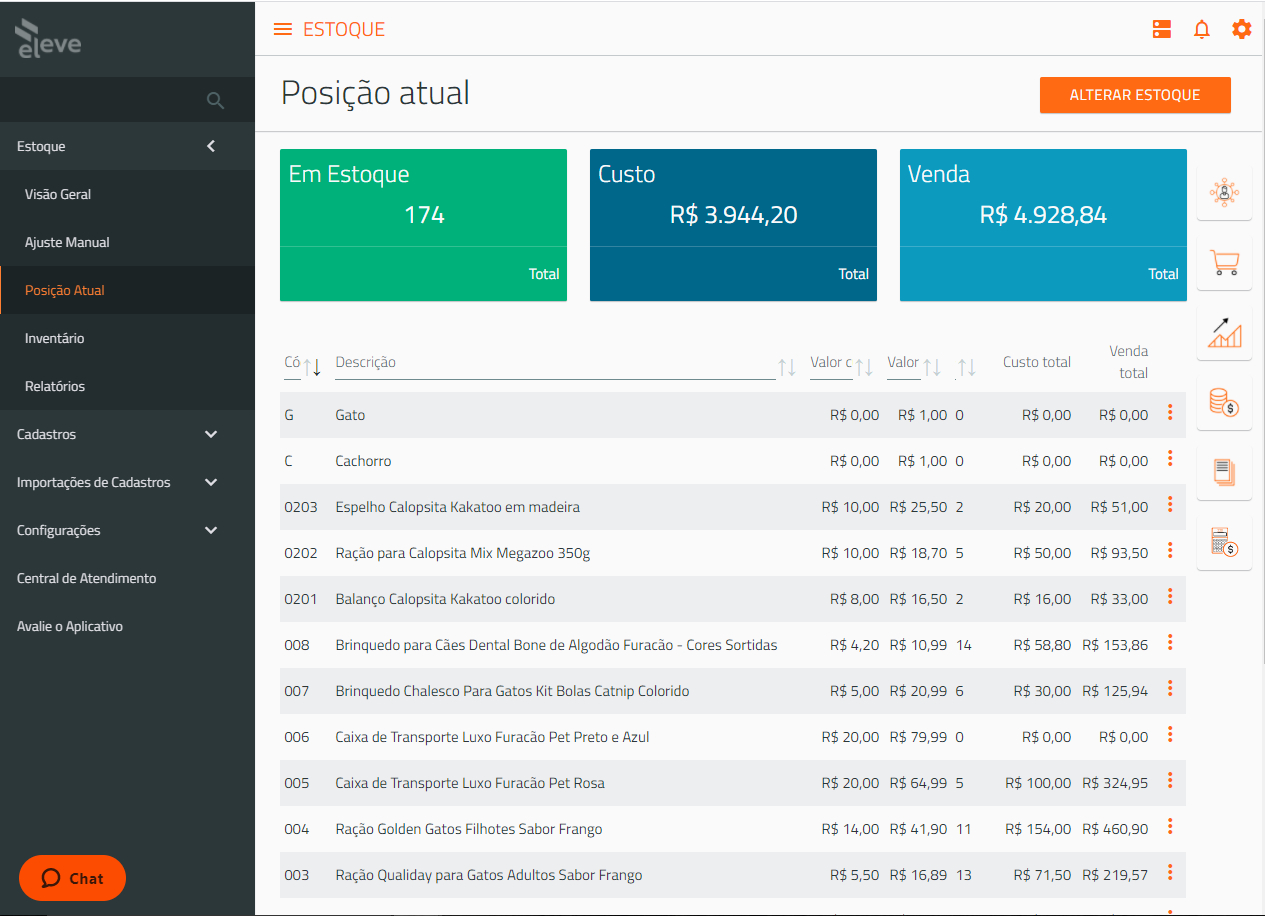The image size is (1265, 916).
Task: Open the Chat support button
Action: 72,878
